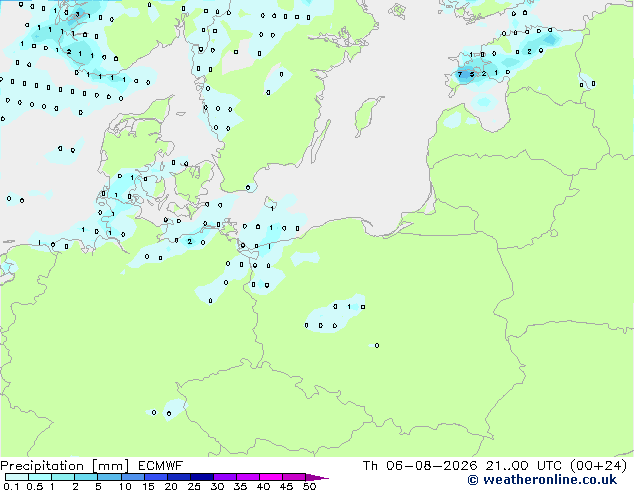
Task: Click the legend label '45'
Action: coord(286,486)
